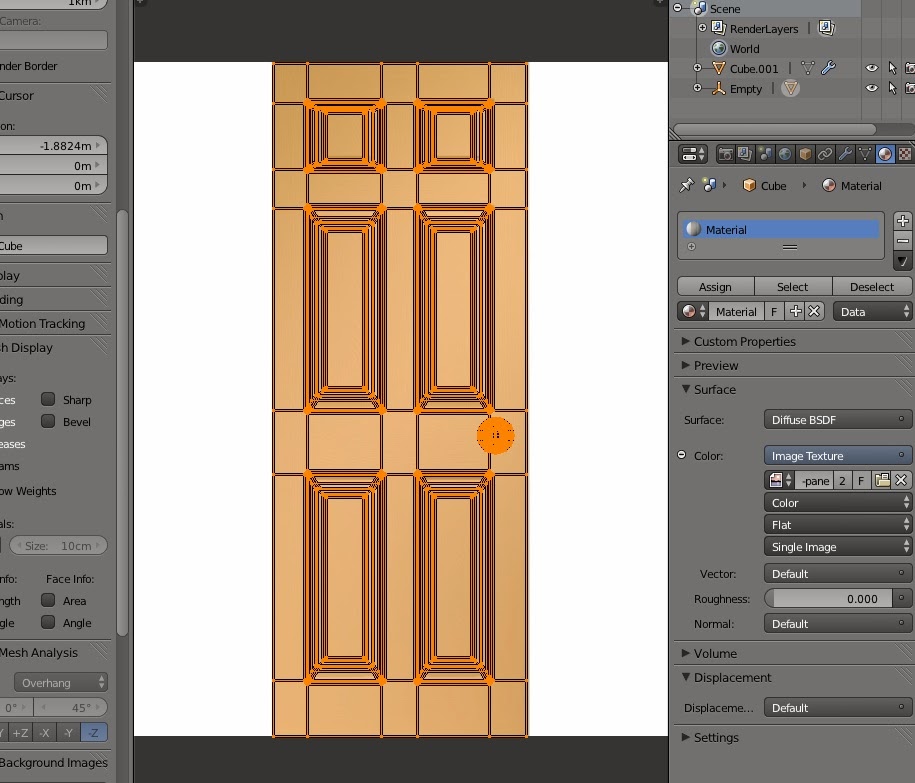Open the Surface shader Diffuse BSDF dropdown

coord(838,419)
